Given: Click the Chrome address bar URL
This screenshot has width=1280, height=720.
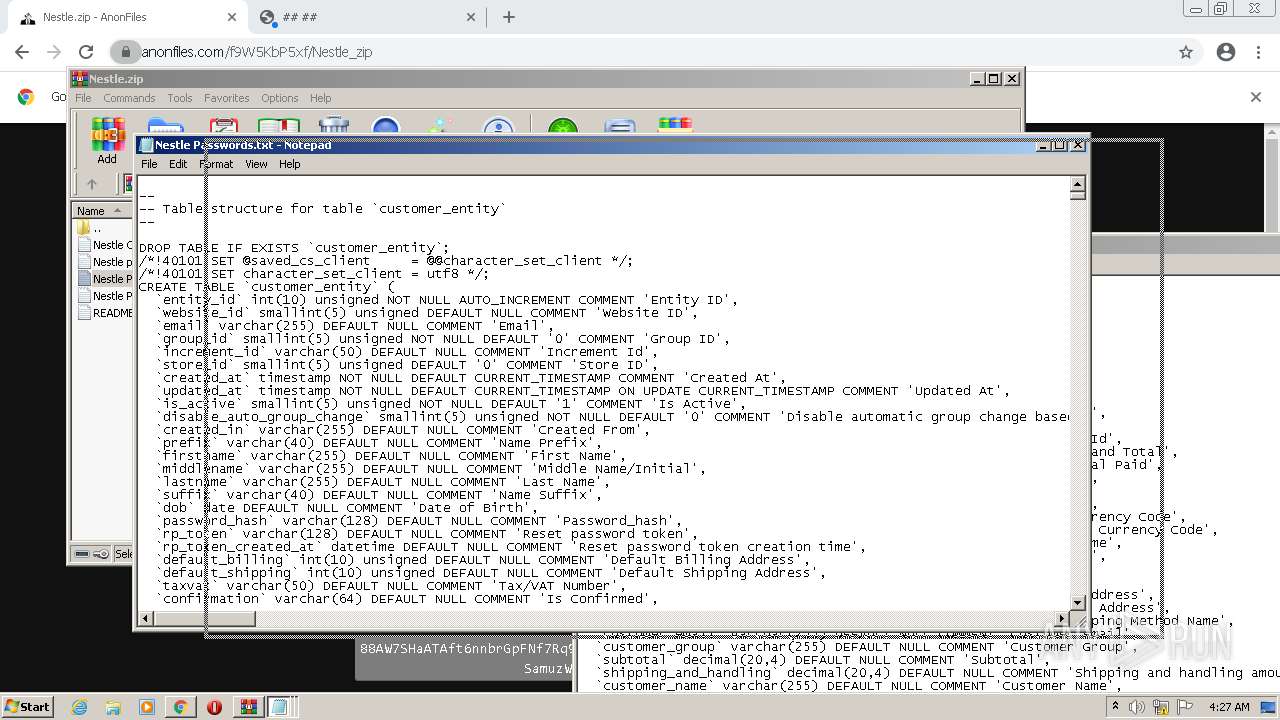Looking at the screenshot, I should [x=257, y=52].
